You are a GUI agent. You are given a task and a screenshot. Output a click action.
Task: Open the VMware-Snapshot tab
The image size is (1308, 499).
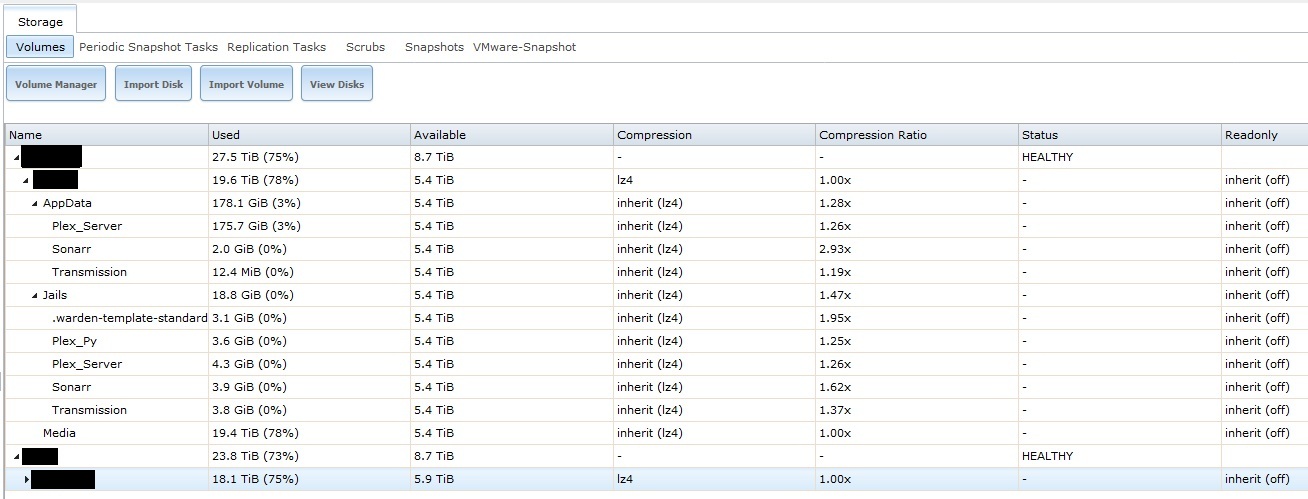(x=524, y=47)
